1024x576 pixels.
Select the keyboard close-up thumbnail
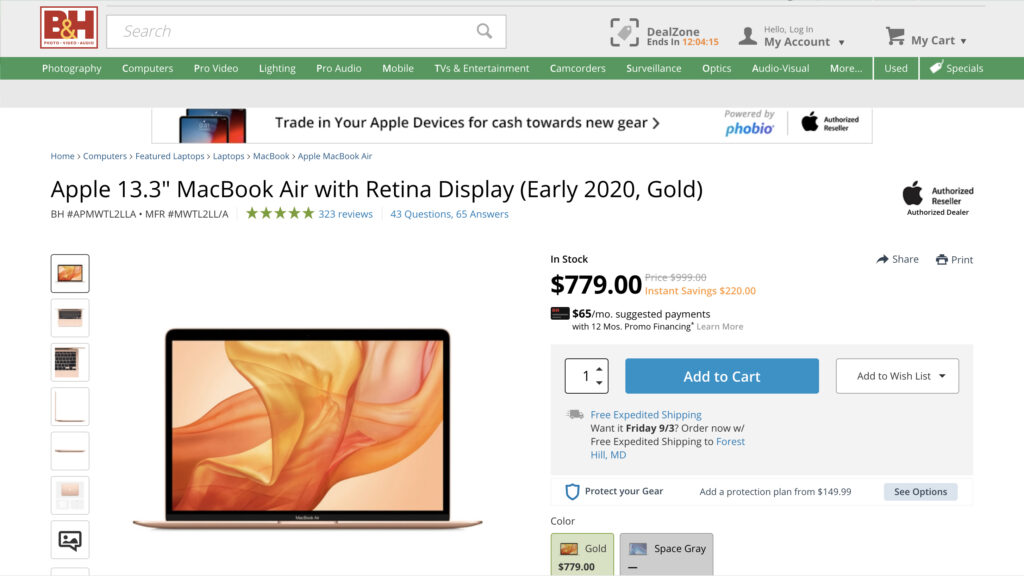pyautogui.click(x=70, y=362)
